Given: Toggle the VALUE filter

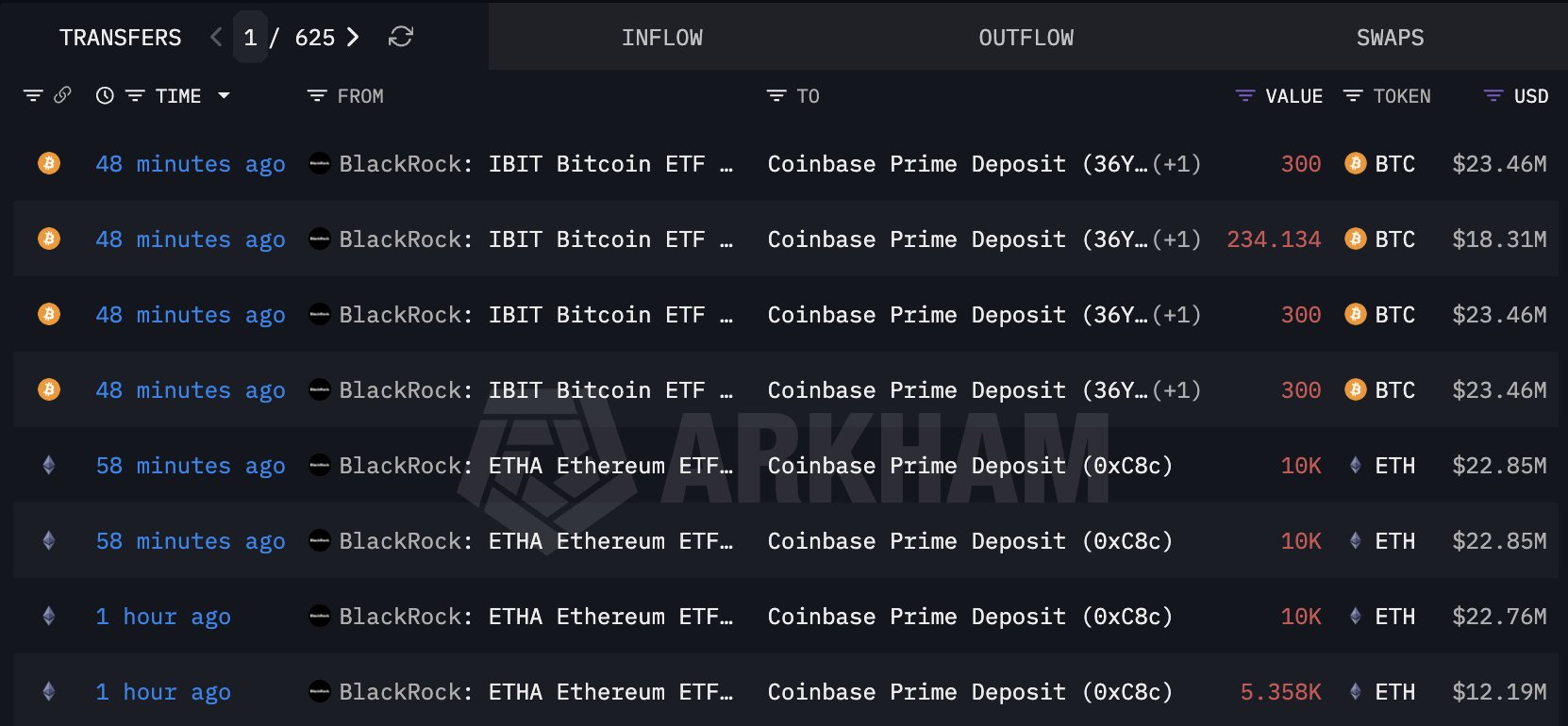Looking at the screenshot, I should coord(1245,96).
